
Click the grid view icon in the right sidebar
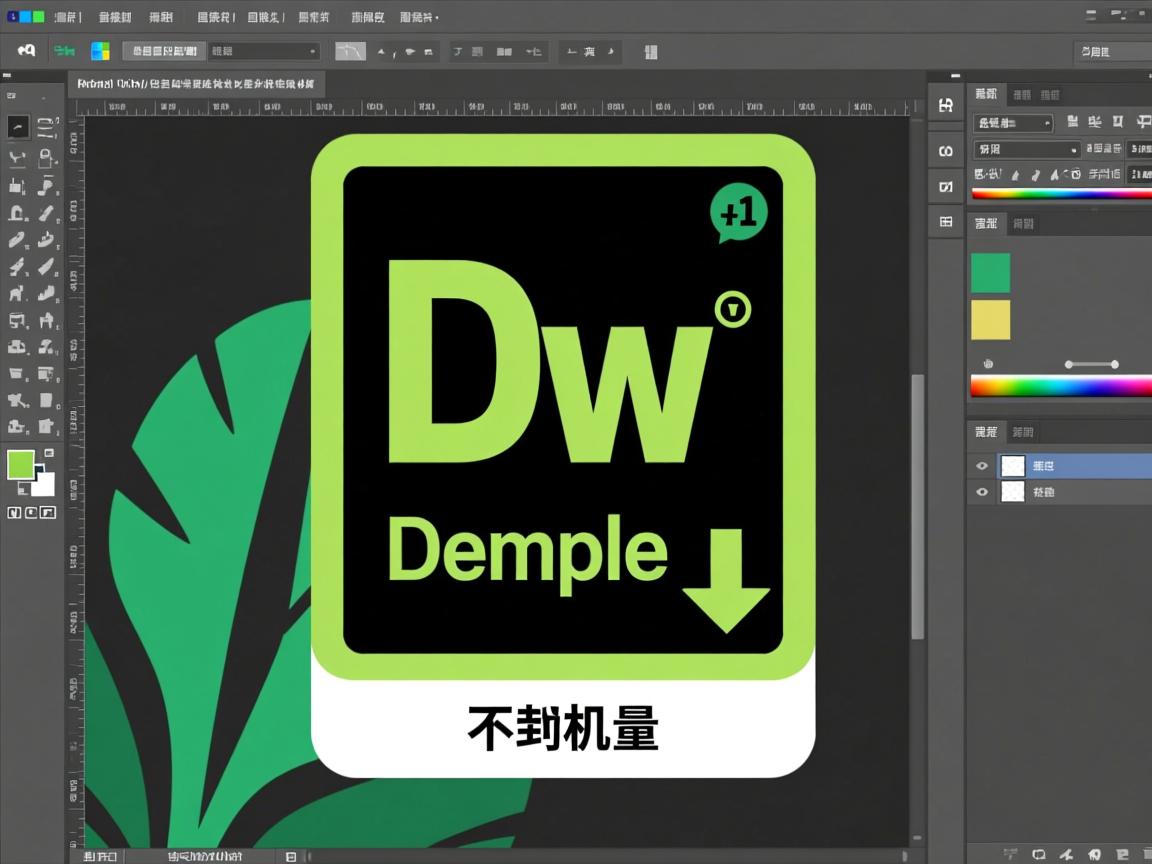[944, 222]
